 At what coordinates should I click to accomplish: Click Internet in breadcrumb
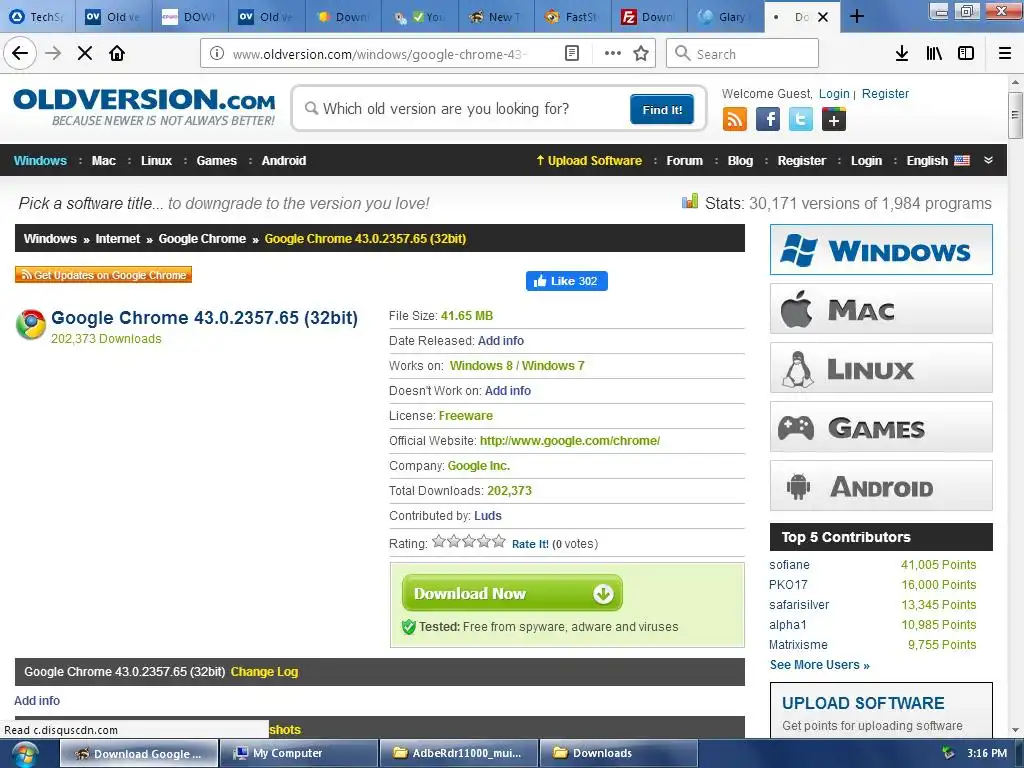click(x=118, y=239)
